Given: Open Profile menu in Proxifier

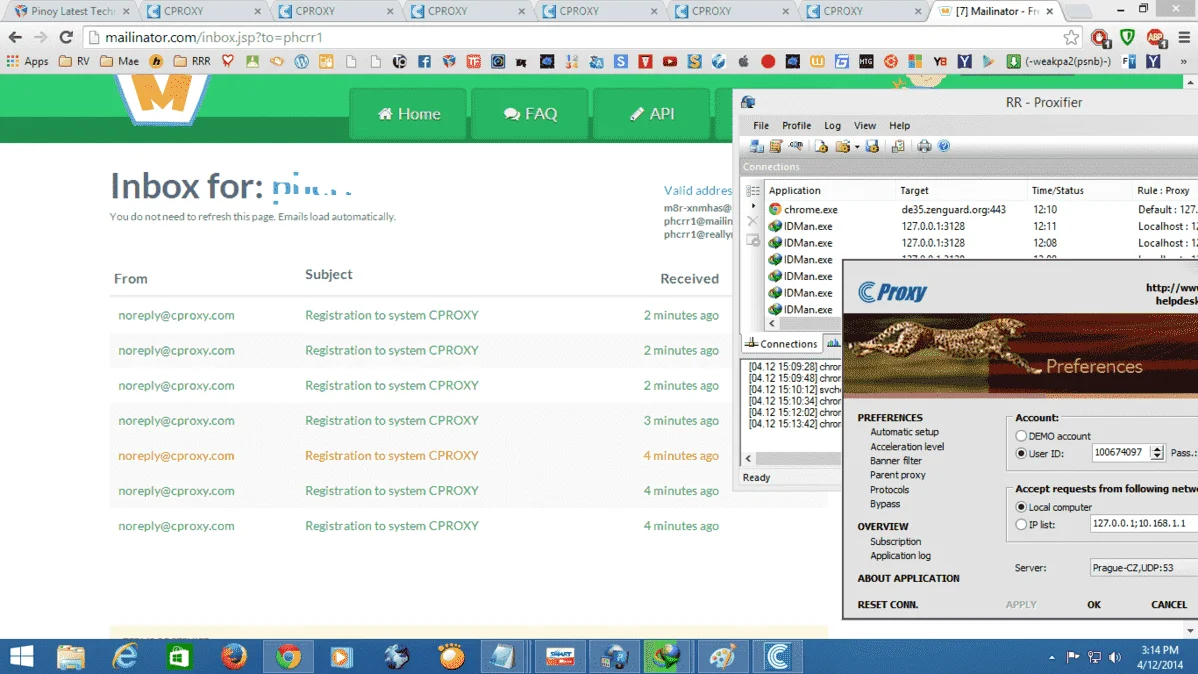Looking at the screenshot, I should point(796,125).
